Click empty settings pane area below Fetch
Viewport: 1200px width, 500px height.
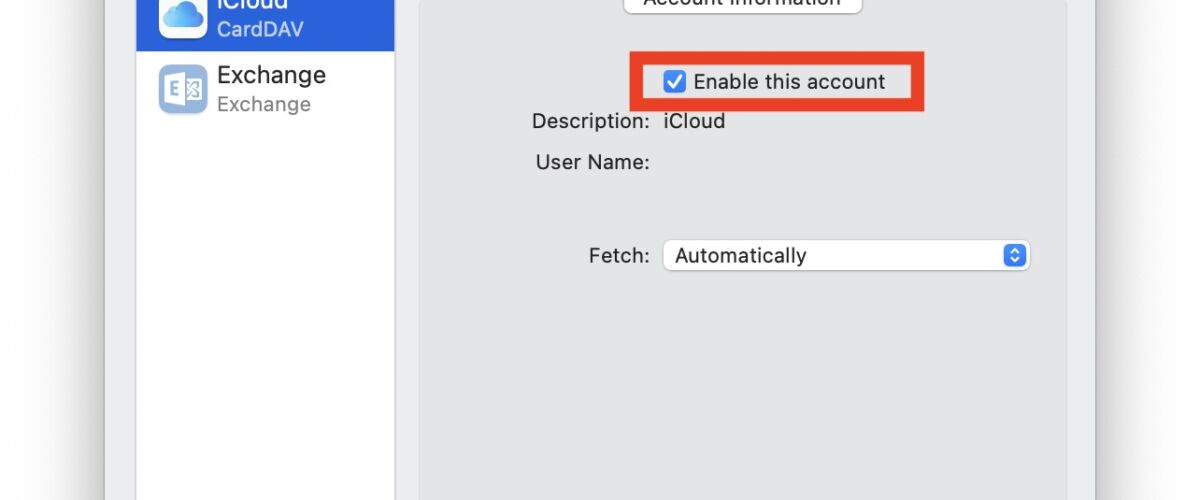pos(742,390)
